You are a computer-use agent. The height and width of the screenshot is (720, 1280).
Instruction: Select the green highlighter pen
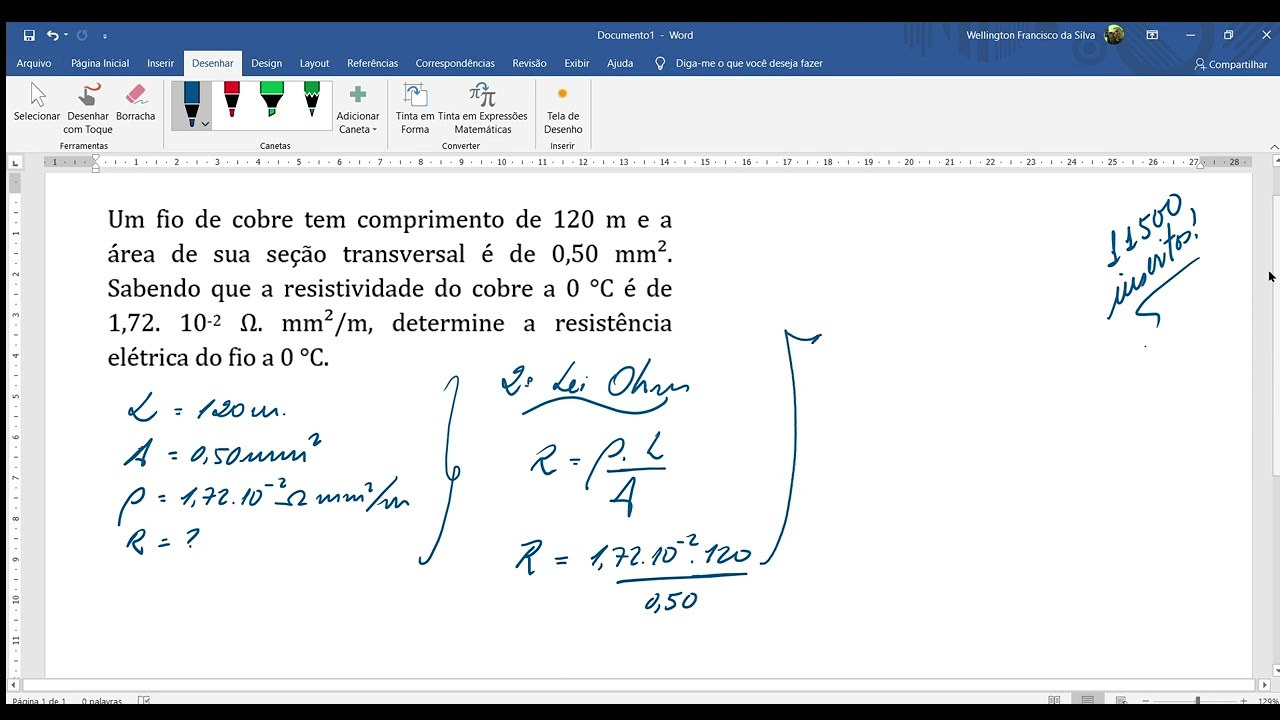271,99
